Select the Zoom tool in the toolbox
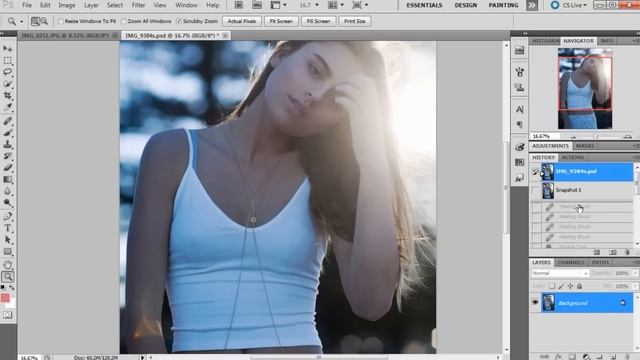The width and height of the screenshot is (640, 360). click(8, 277)
